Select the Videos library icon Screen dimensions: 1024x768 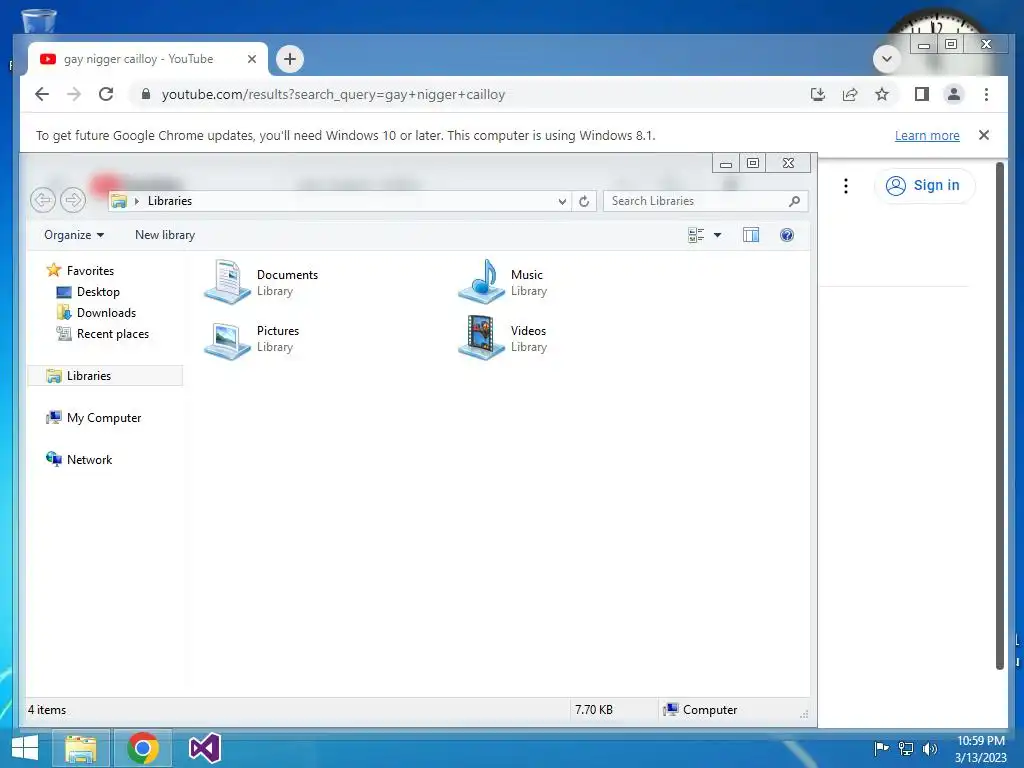pos(481,338)
